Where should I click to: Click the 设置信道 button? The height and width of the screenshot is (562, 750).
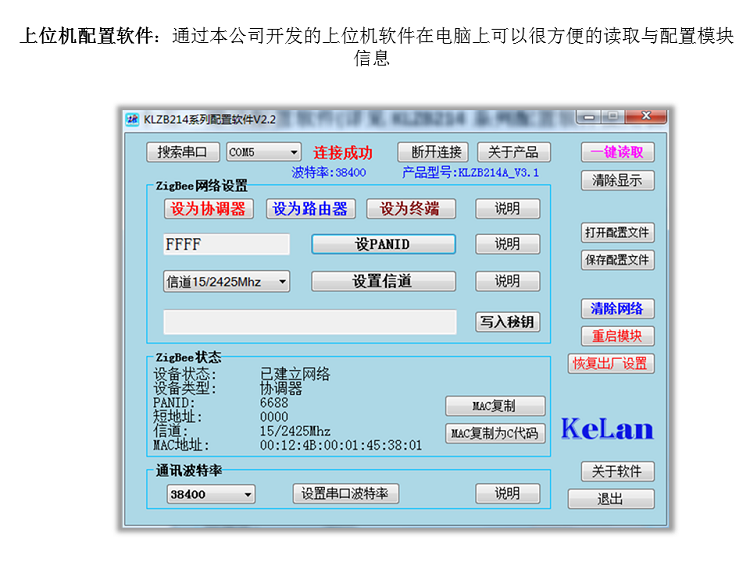(x=383, y=281)
